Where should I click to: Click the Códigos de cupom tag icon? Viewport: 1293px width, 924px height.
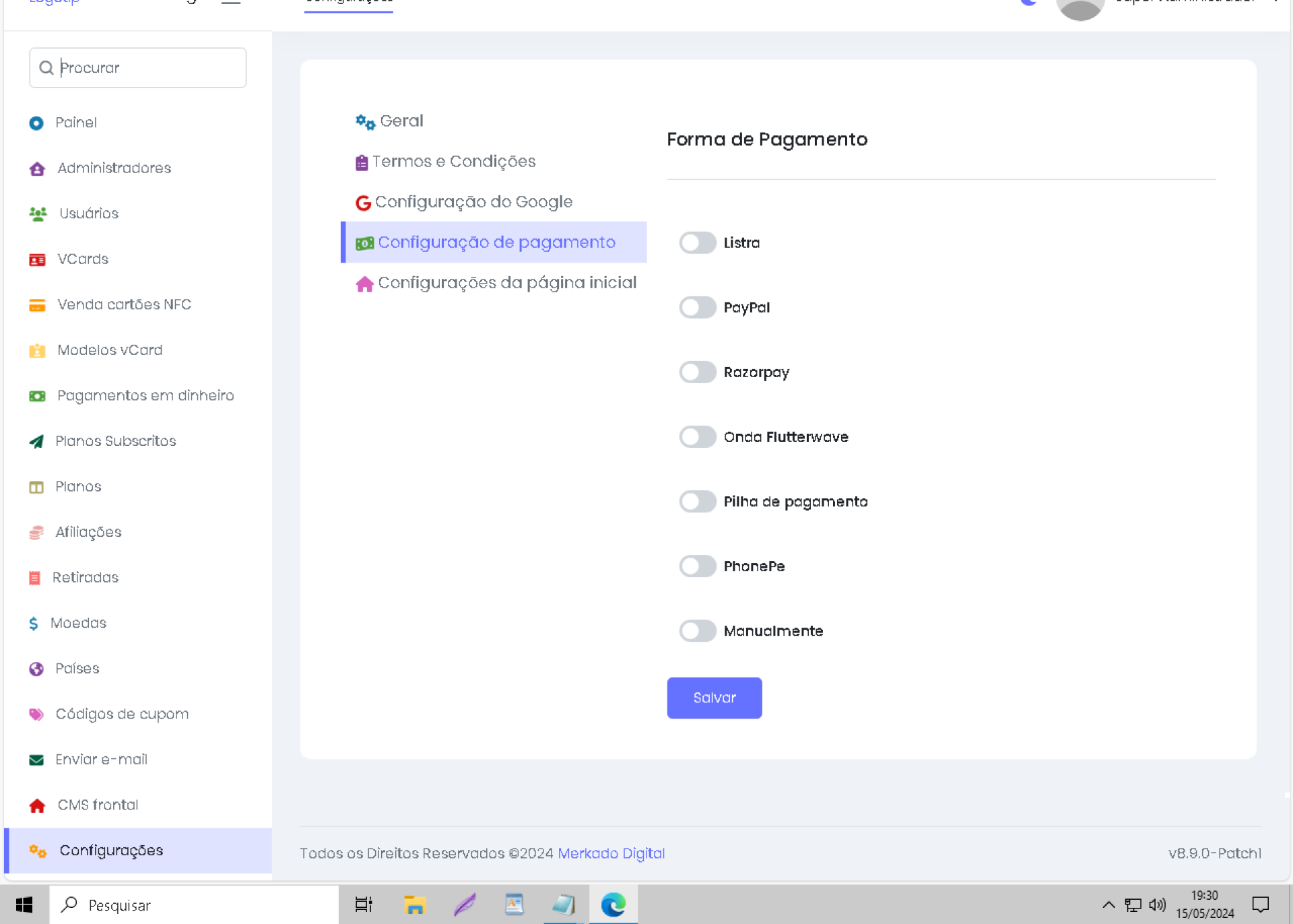click(x=36, y=715)
